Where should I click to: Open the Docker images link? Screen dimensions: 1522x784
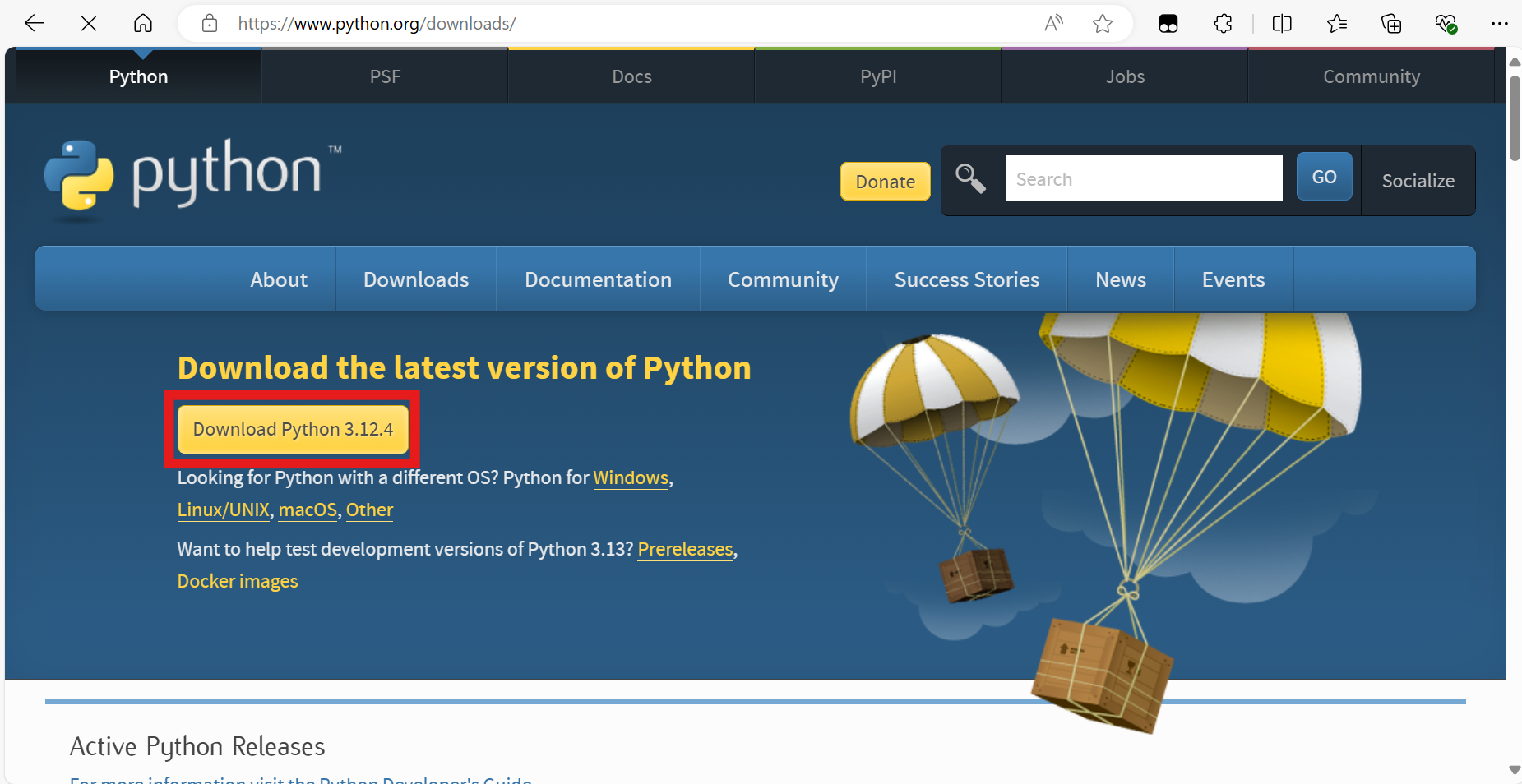238,581
